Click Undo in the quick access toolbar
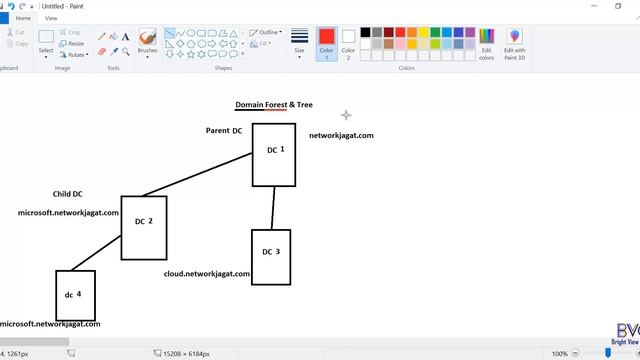Viewport: 640px width, 360px height. click(11, 6)
